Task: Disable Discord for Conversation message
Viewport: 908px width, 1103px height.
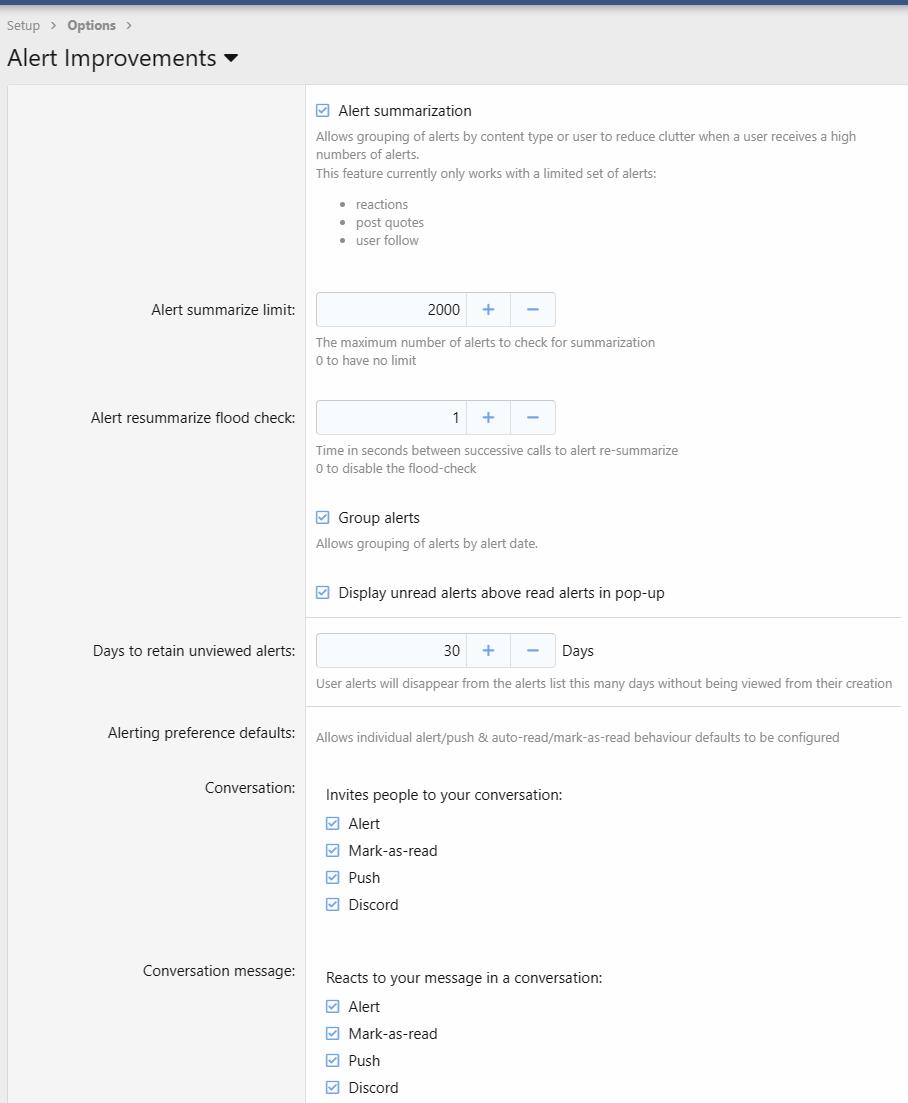Action: (x=332, y=1087)
